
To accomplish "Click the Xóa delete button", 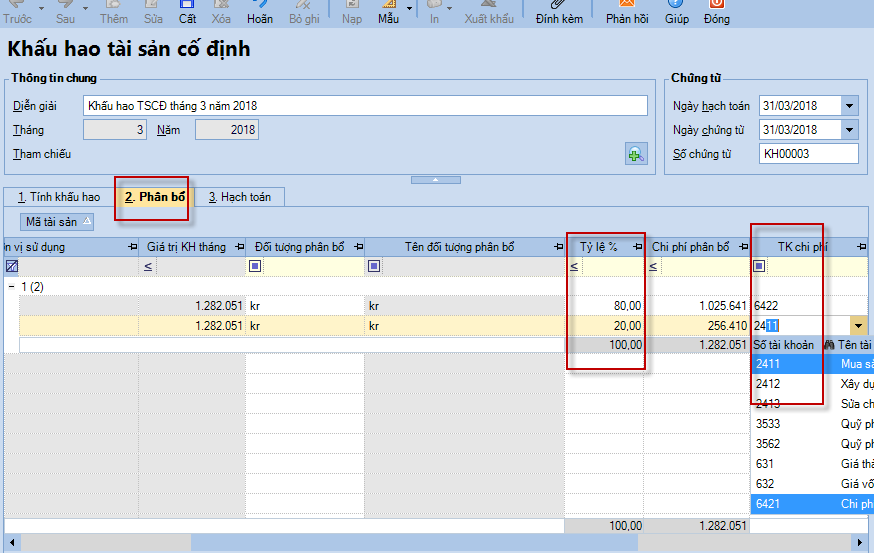I will click(221, 13).
